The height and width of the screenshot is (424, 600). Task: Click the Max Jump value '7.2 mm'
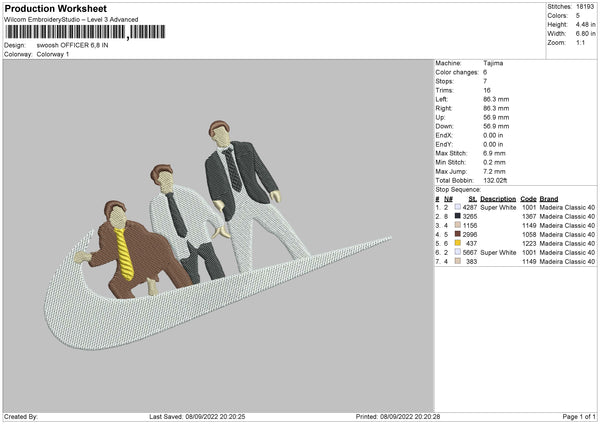tap(494, 171)
